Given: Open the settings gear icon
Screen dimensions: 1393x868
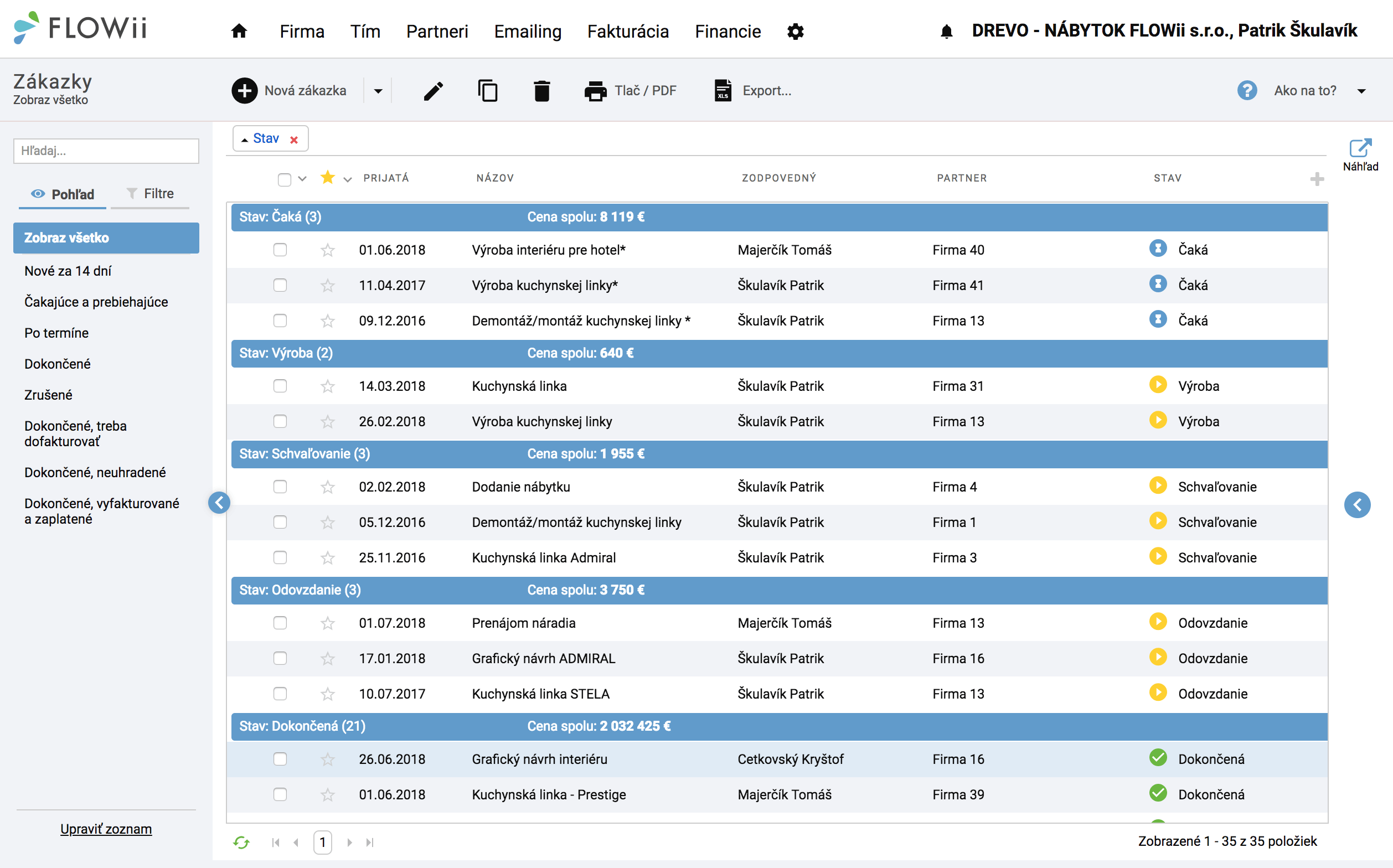Looking at the screenshot, I should [795, 32].
